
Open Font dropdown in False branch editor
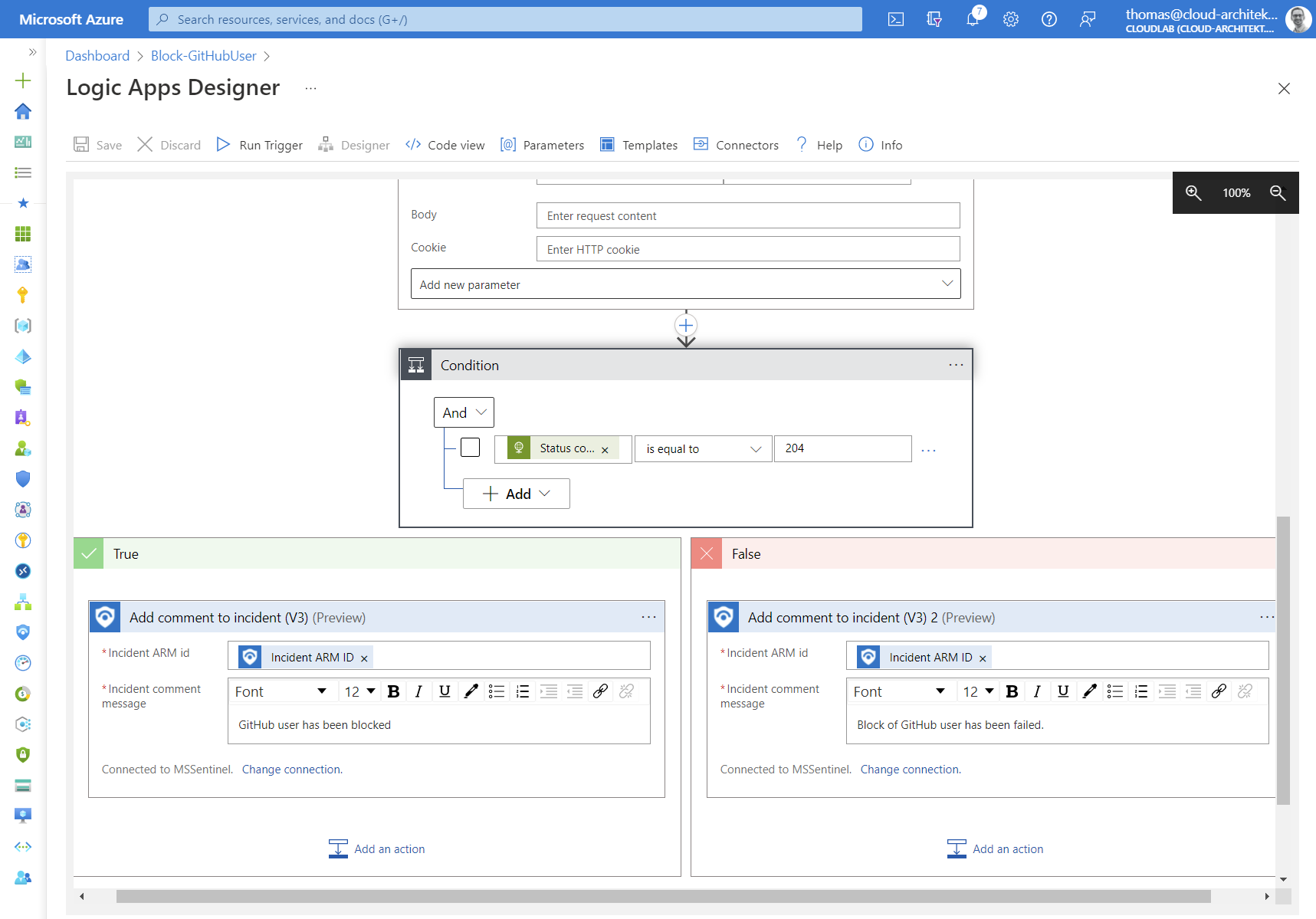click(899, 691)
